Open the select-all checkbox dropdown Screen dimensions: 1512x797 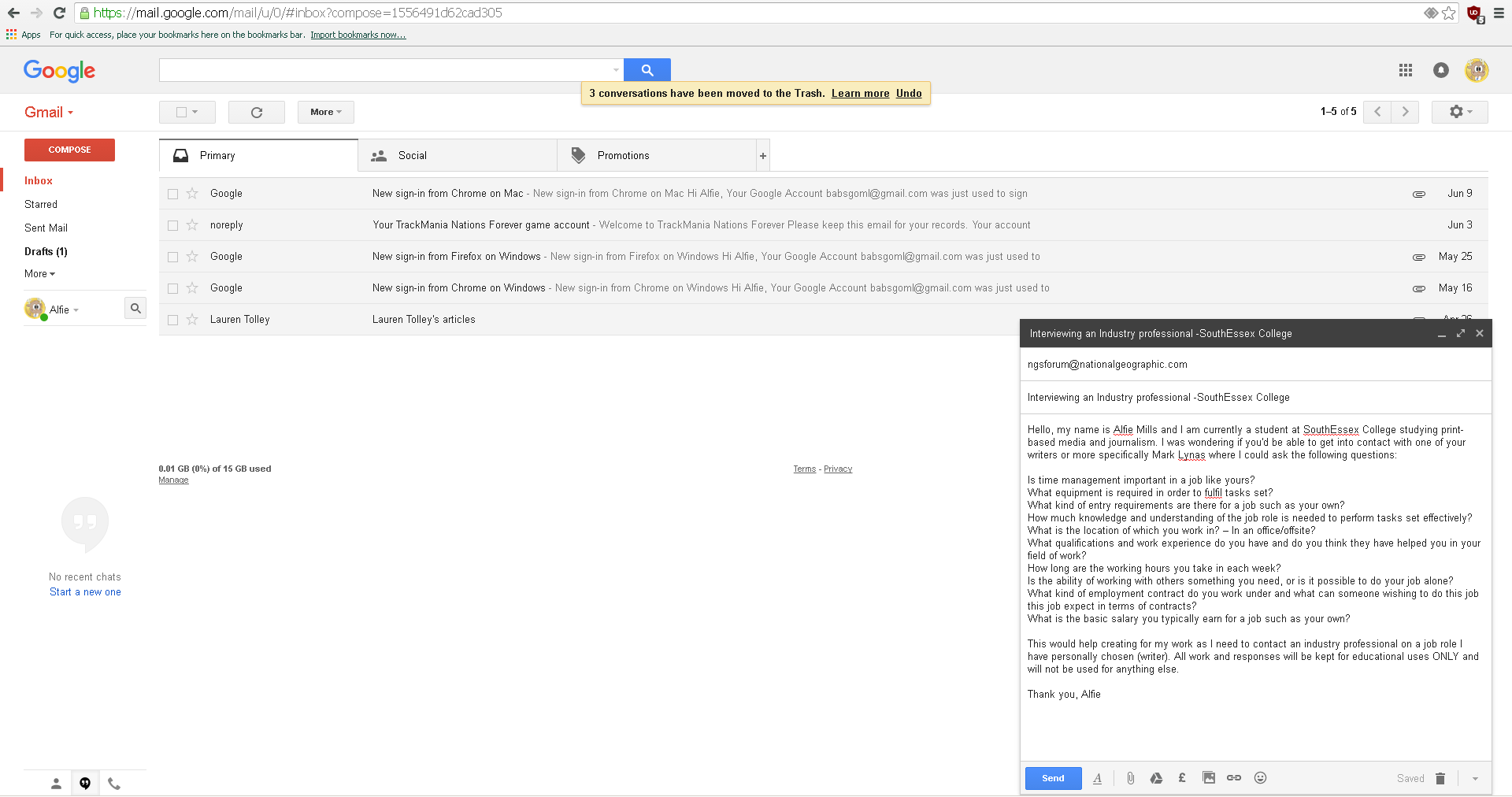187,112
